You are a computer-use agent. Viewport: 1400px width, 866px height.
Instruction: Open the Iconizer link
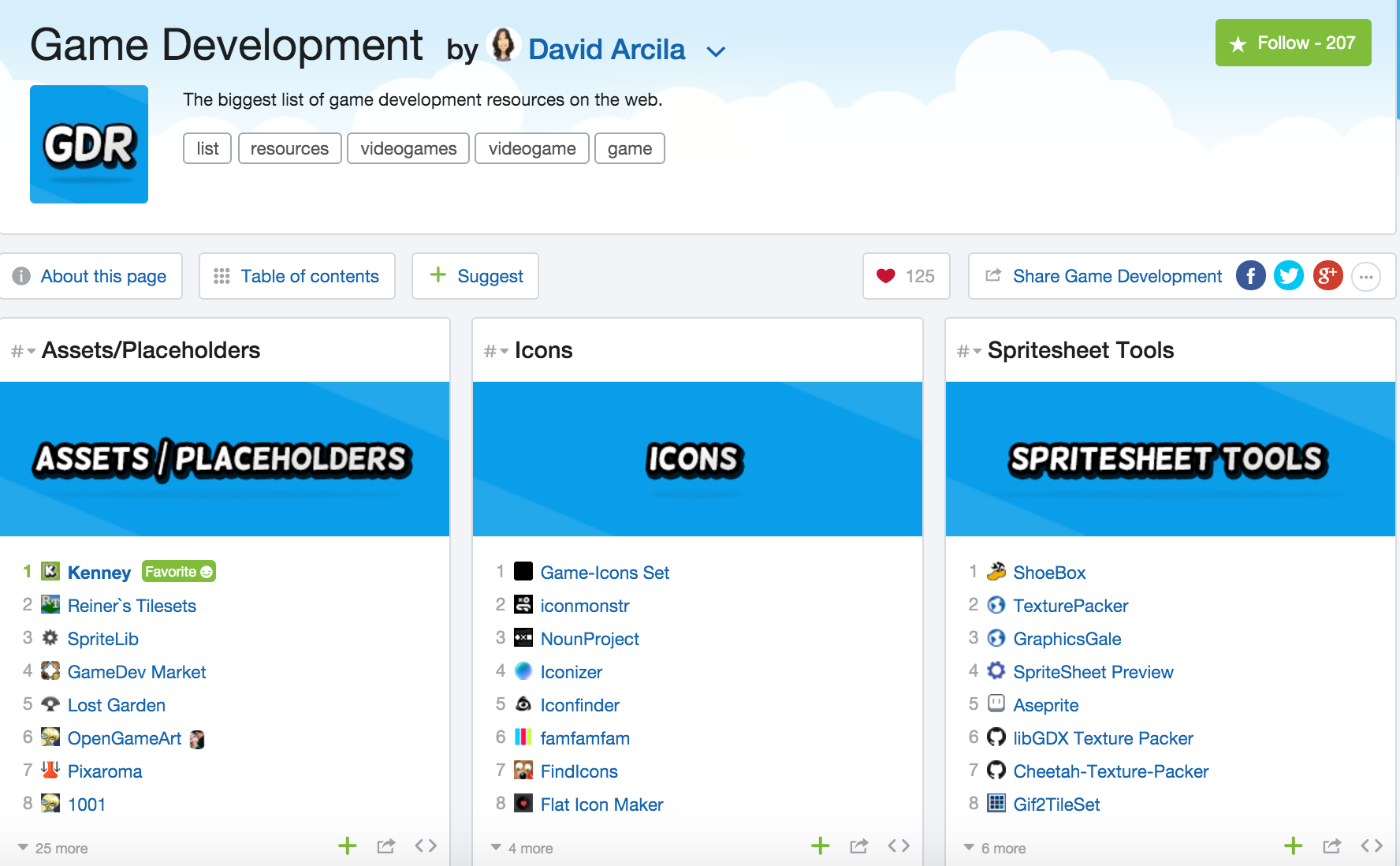572,672
